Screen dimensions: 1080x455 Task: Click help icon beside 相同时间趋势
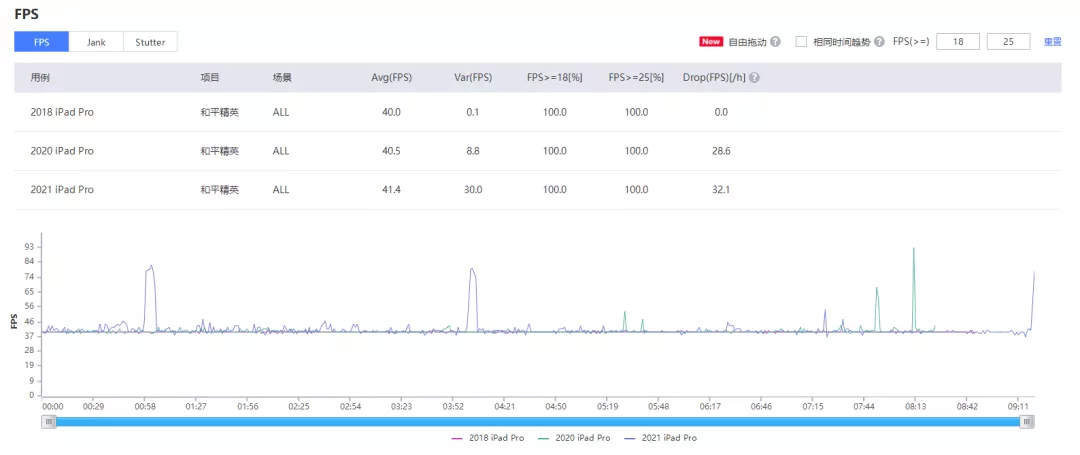click(x=879, y=42)
